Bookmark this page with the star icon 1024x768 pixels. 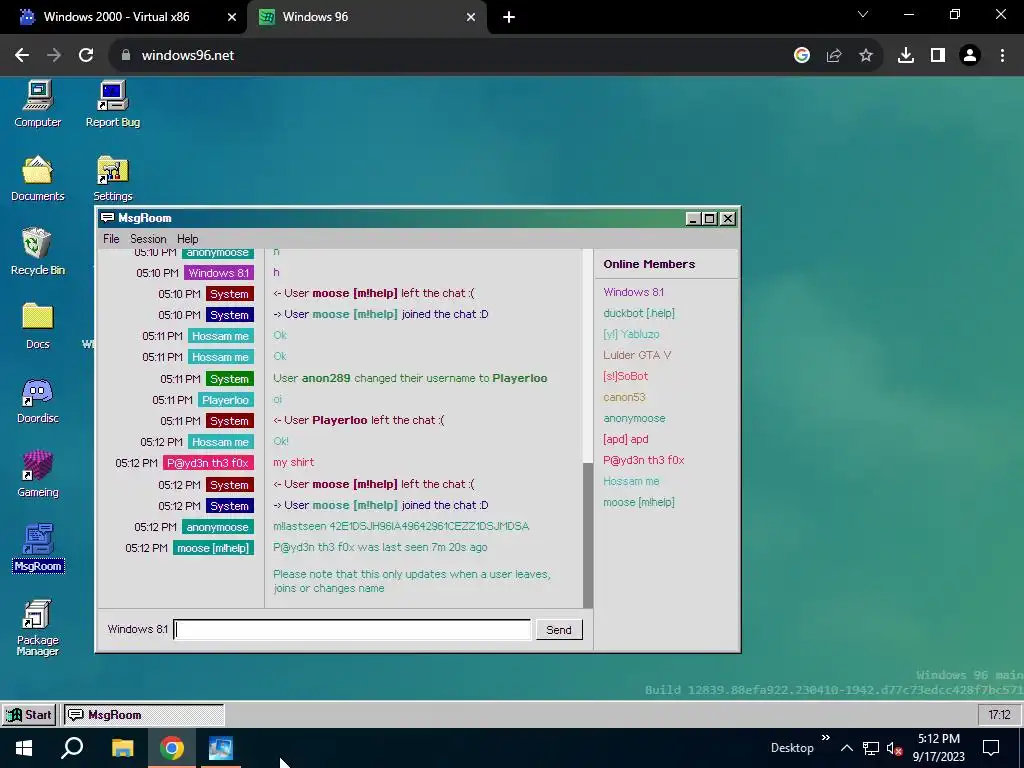point(865,55)
